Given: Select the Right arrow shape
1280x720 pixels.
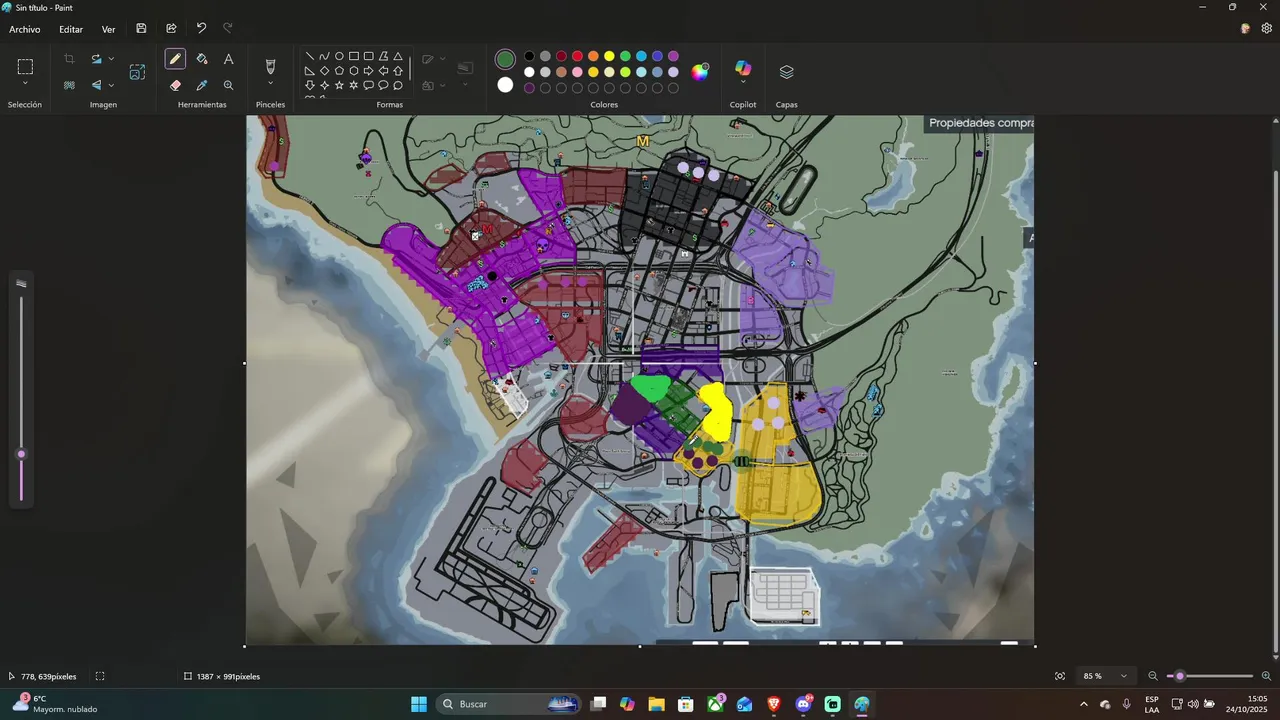Looking at the screenshot, I should [368, 71].
